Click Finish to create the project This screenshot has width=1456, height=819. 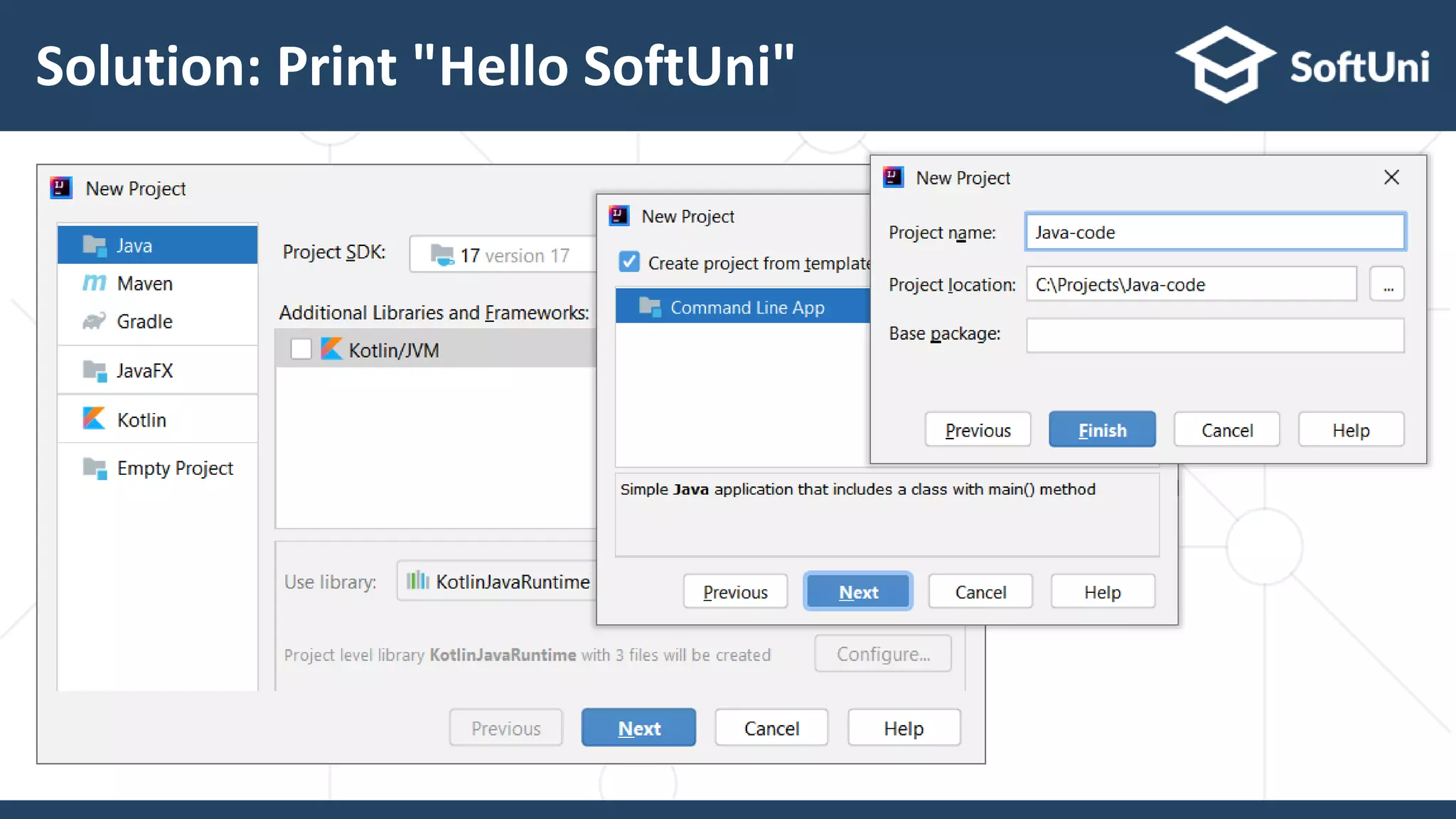click(1102, 429)
